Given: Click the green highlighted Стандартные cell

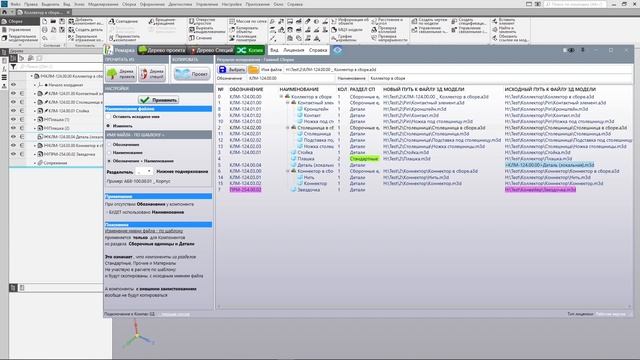Looking at the screenshot, I should [x=364, y=159].
